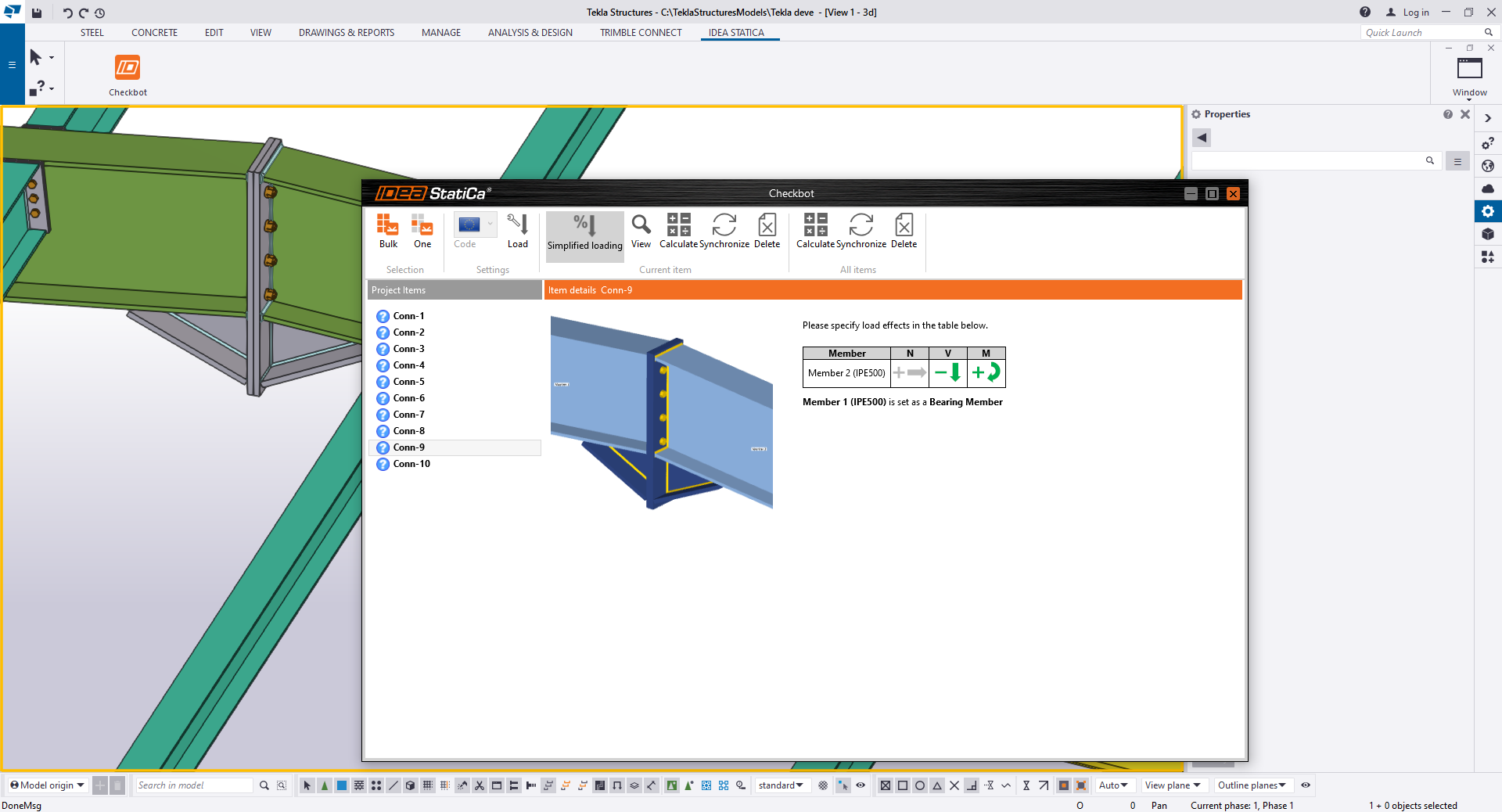This screenshot has width=1502, height=812.
Task: Click the Search in model field
Action: point(193,785)
